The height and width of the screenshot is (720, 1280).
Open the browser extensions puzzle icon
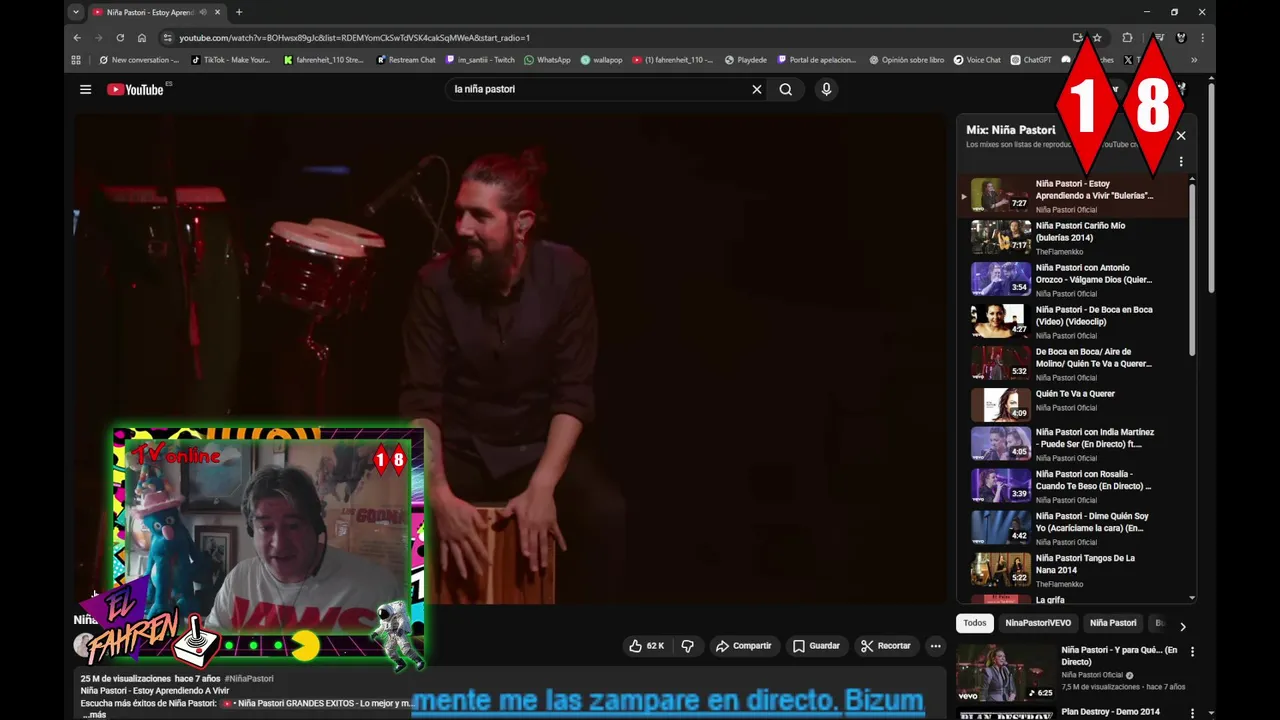point(1127,38)
